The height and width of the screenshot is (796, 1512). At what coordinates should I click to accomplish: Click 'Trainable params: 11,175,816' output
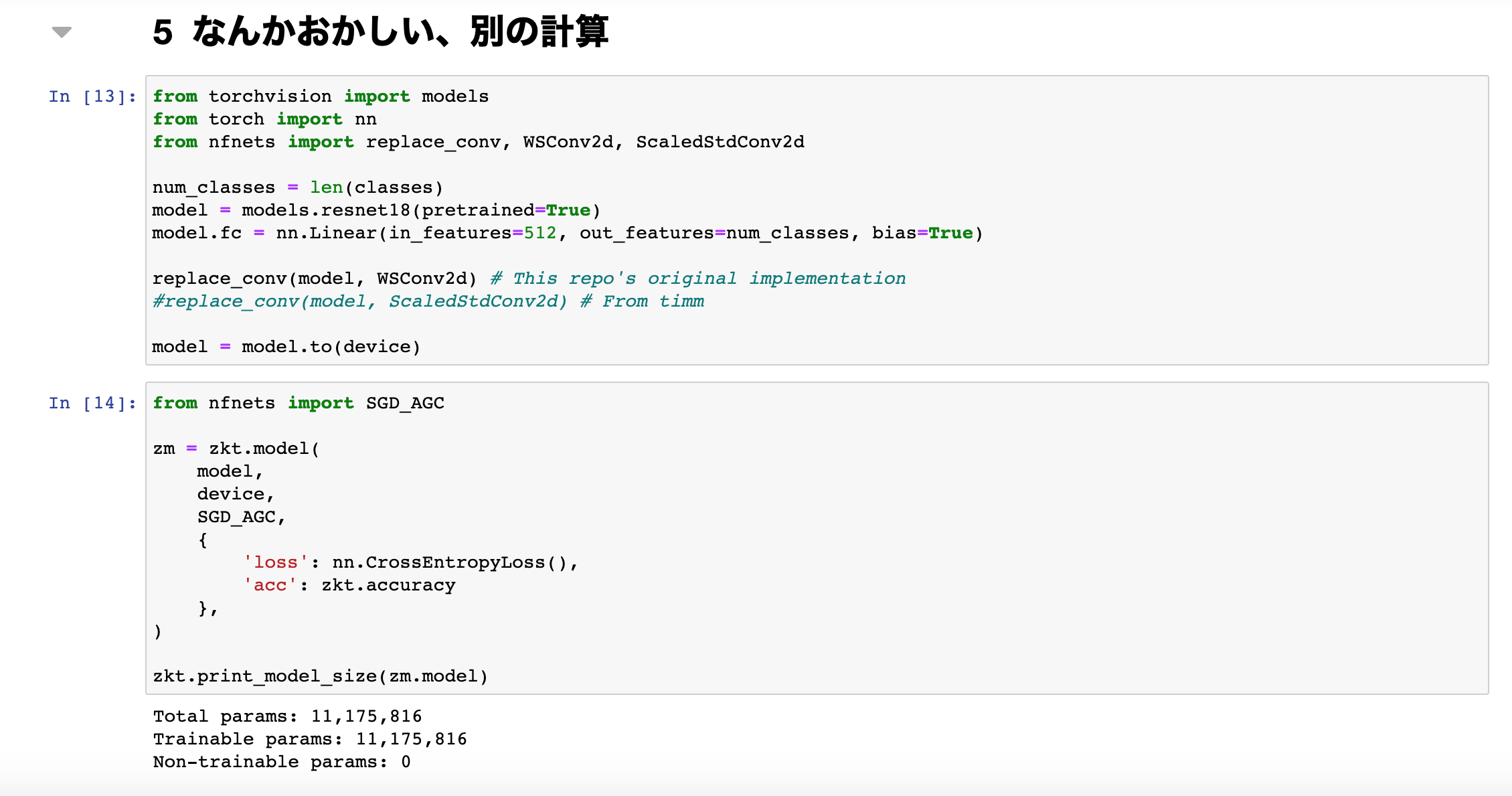[310, 739]
